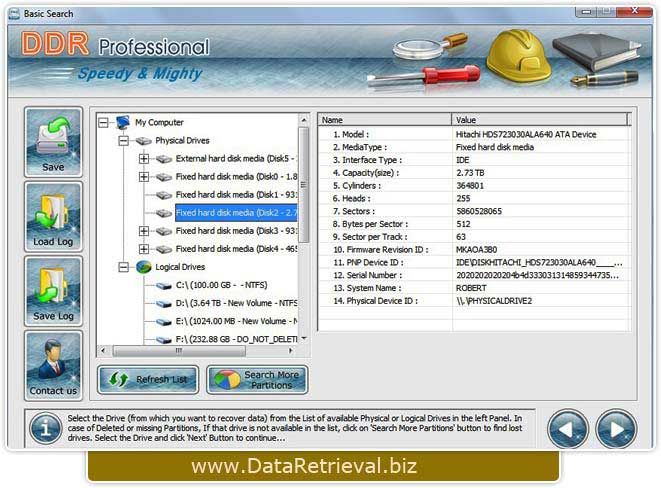Screen dimensions: 661x488
Task: Click the Logical Drives globe icon
Action: pyautogui.click(x=144, y=267)
